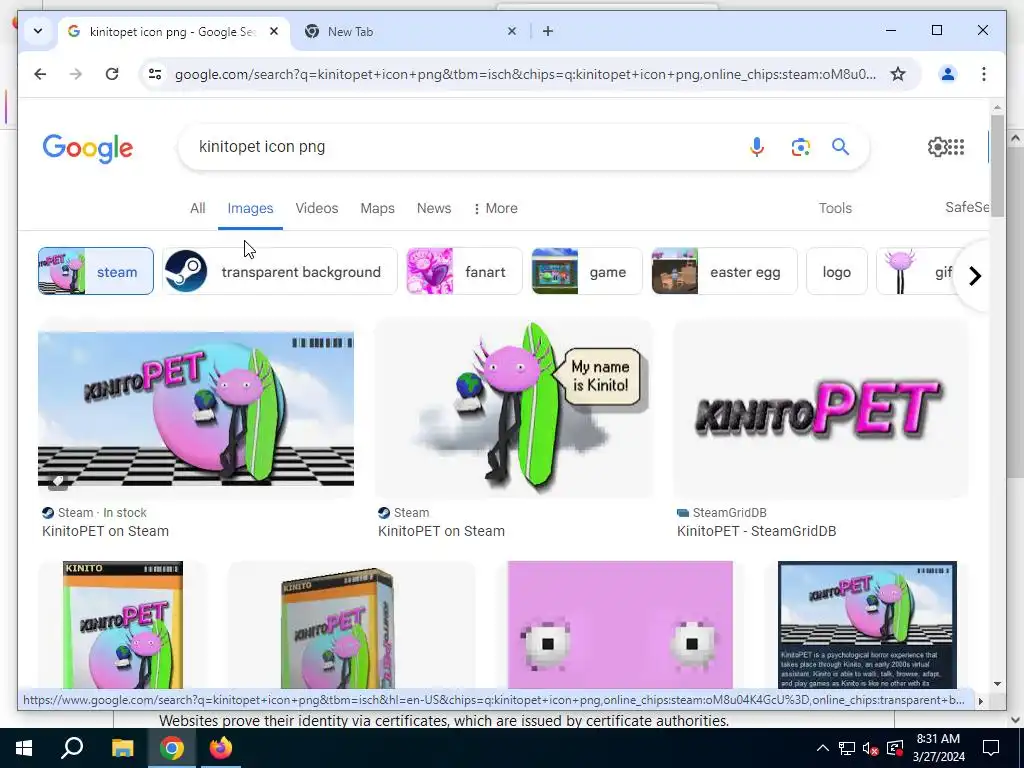This screenshot has width=1024, height=768.
Task: Click the Google logo
Action: [88, 148]
